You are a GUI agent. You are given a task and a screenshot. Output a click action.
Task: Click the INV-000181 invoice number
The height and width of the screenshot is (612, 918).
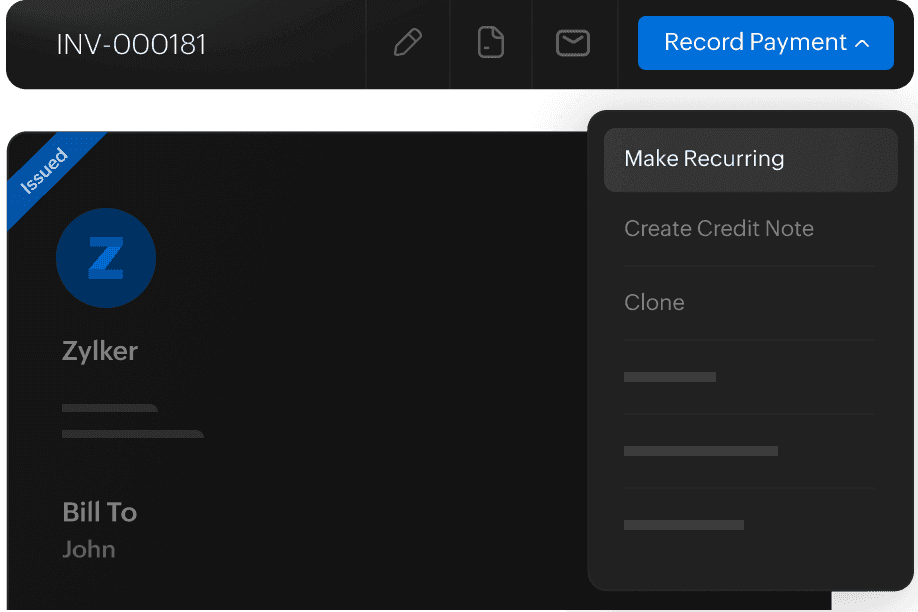click(x=131, y=45)
